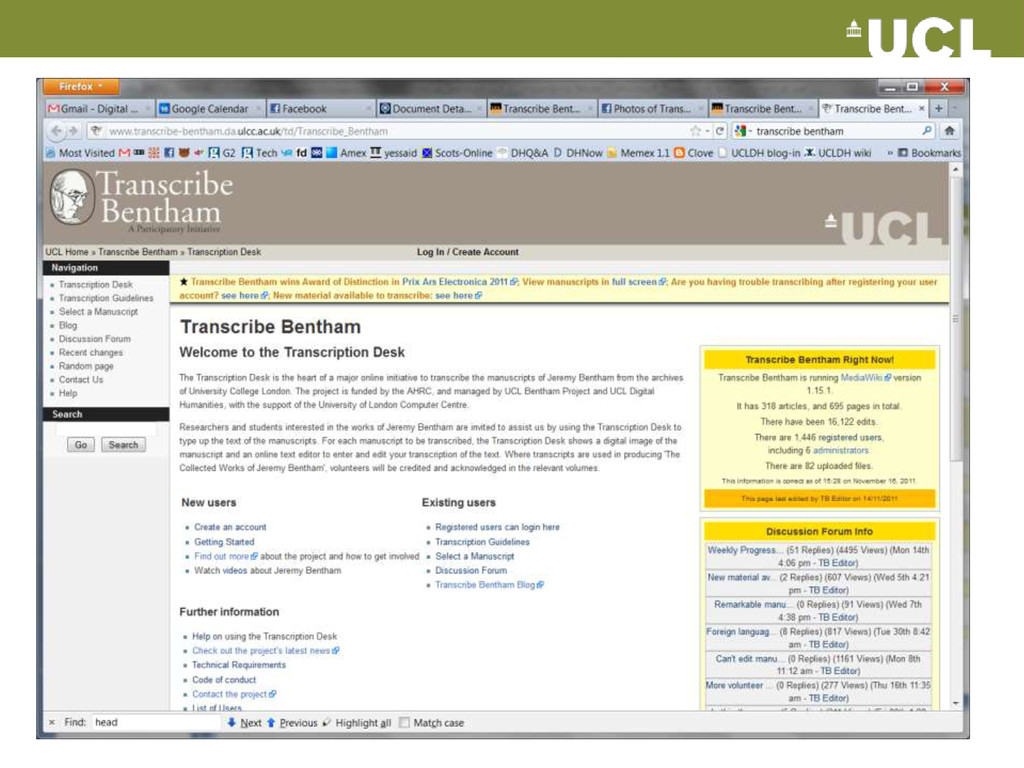Open Transcription Guidelines in Navigation
Viewport: 1024px width, 768px height.
coord(106,298)
